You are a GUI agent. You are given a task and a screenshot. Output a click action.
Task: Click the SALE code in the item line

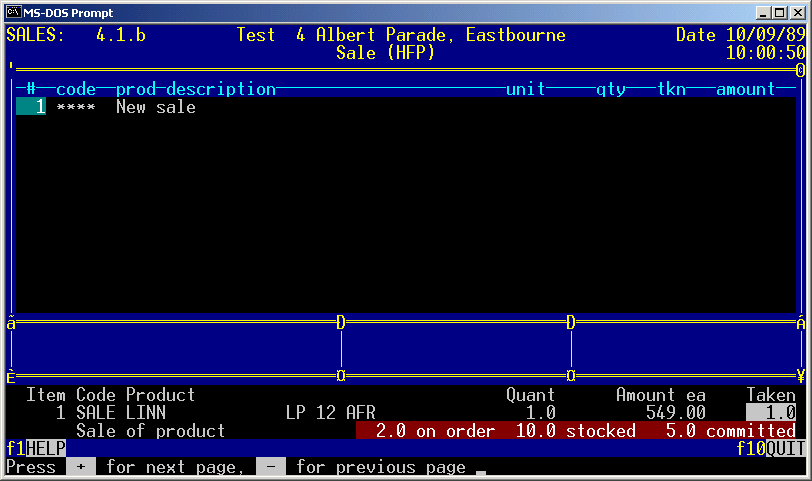(95, 412)
